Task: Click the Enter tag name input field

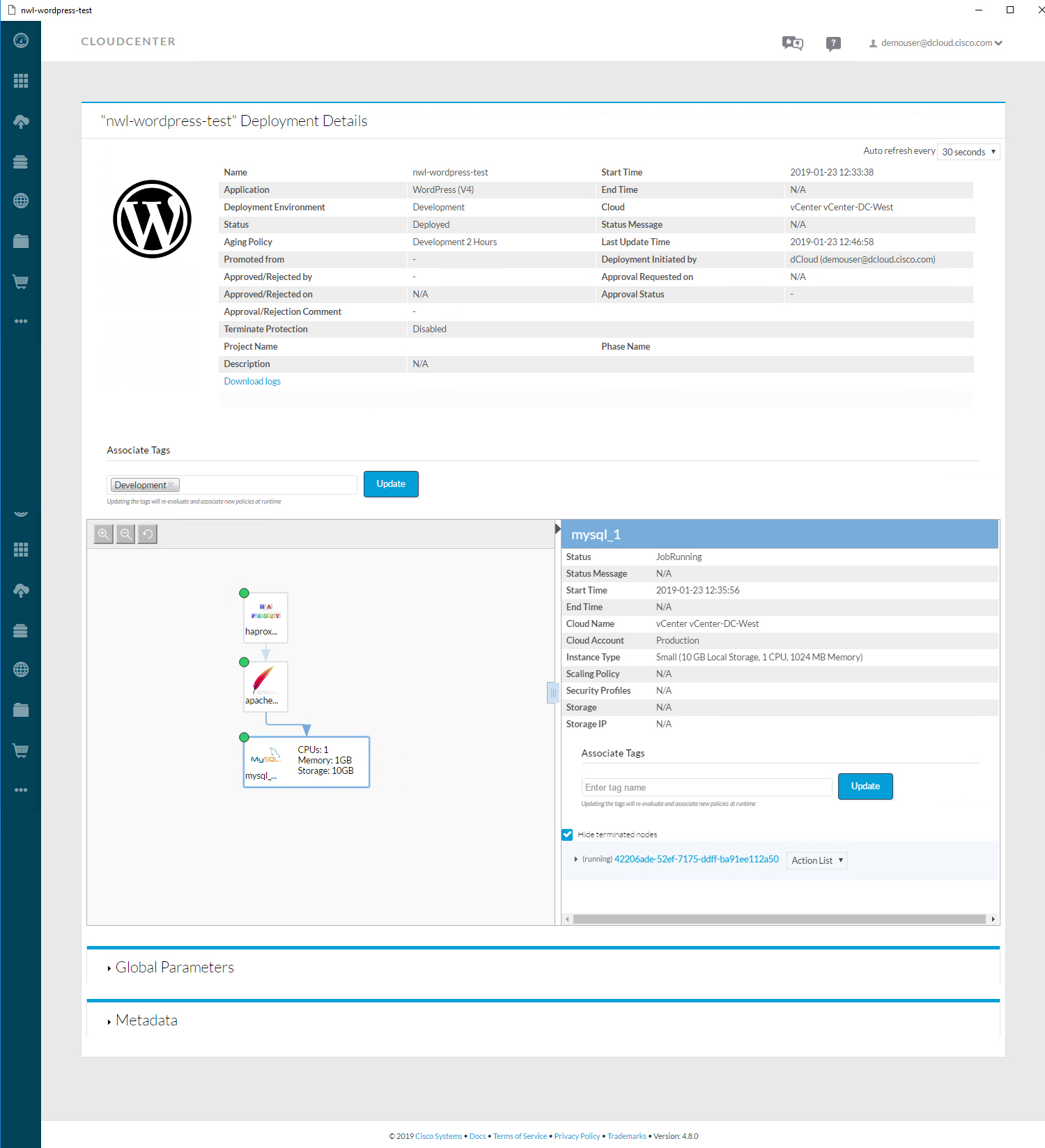Action: point(706,787)
